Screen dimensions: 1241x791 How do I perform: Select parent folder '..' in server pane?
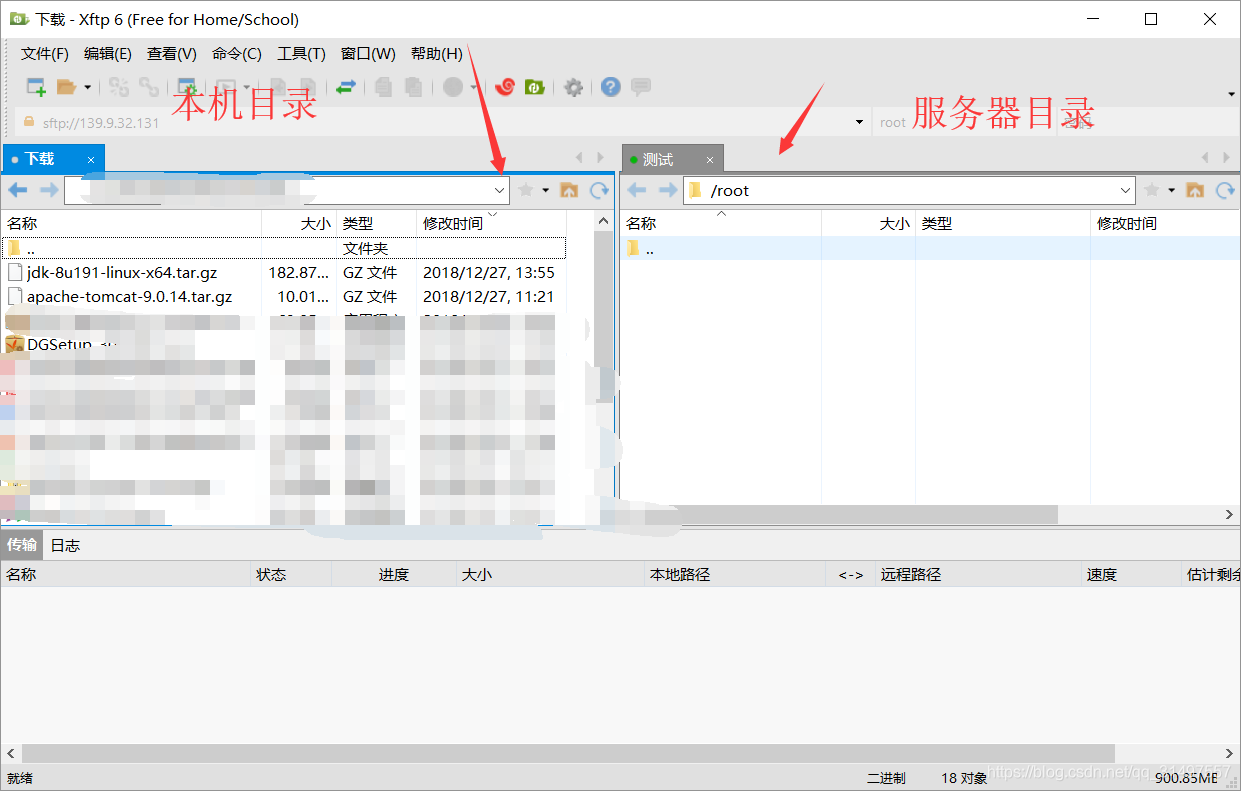coord(930,248)
